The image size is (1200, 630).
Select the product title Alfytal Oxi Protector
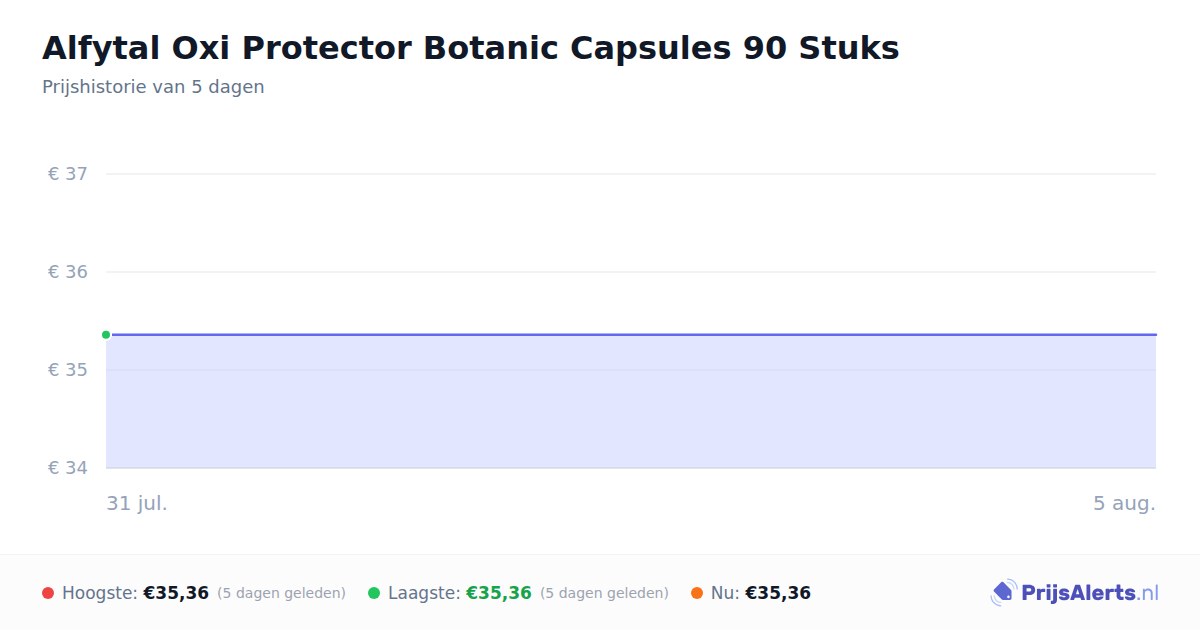471,48
